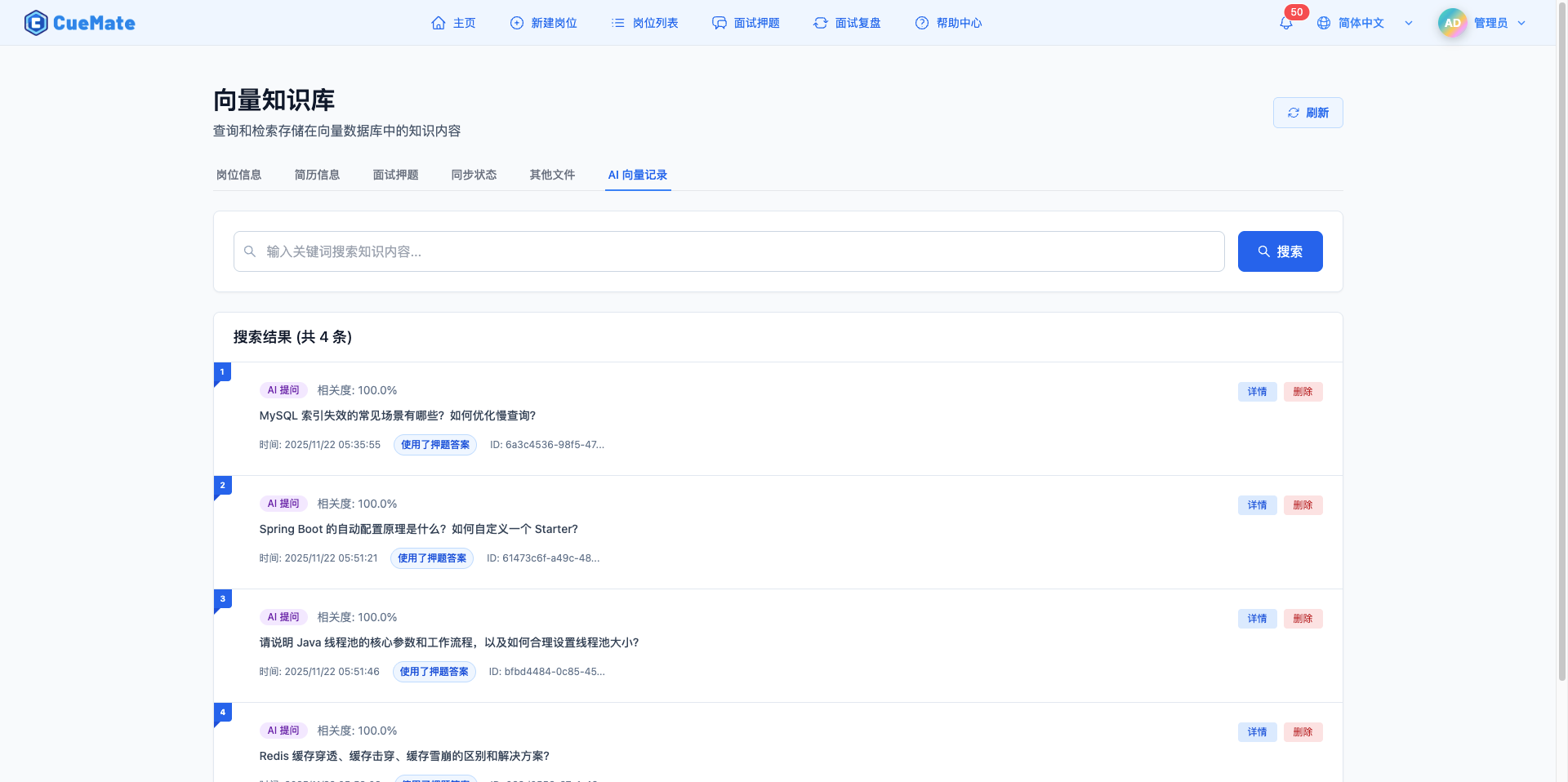Click the CueMate logo

click(79, 22)
